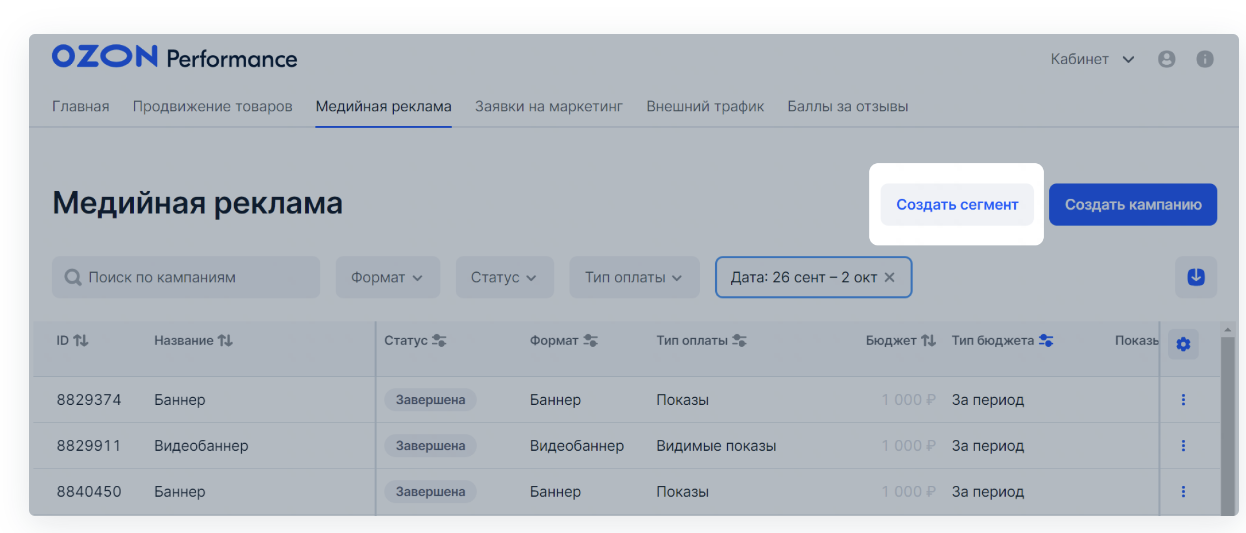Click the download report icon

pos(1195,277)
